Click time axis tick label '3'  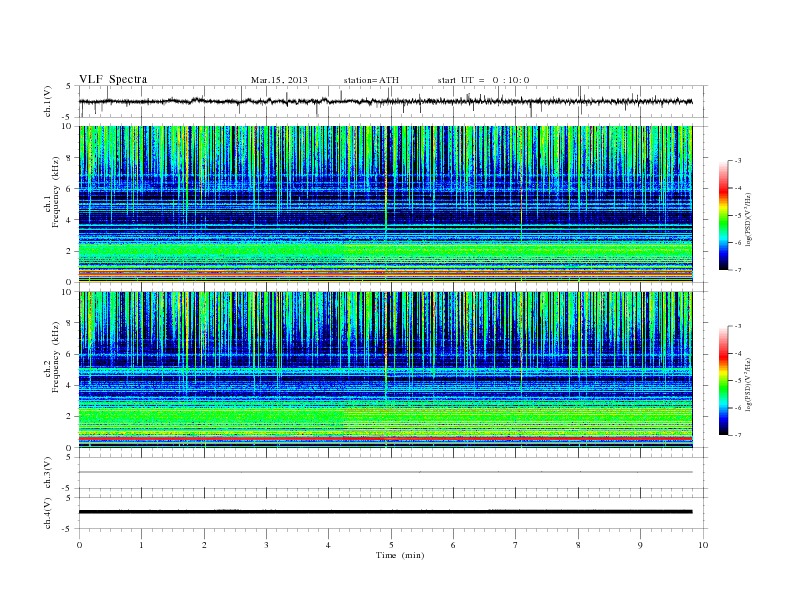(x=266, y=545)
